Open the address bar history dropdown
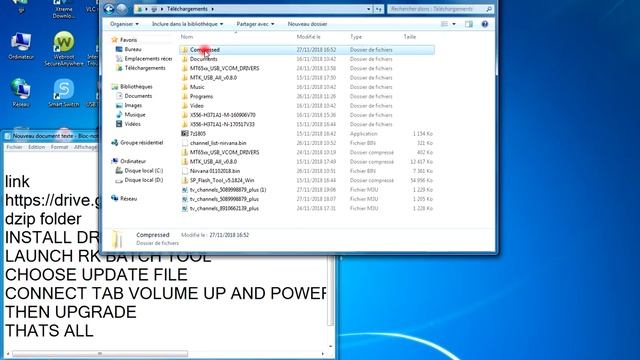 pyautogui.click(x=369, y=9)
